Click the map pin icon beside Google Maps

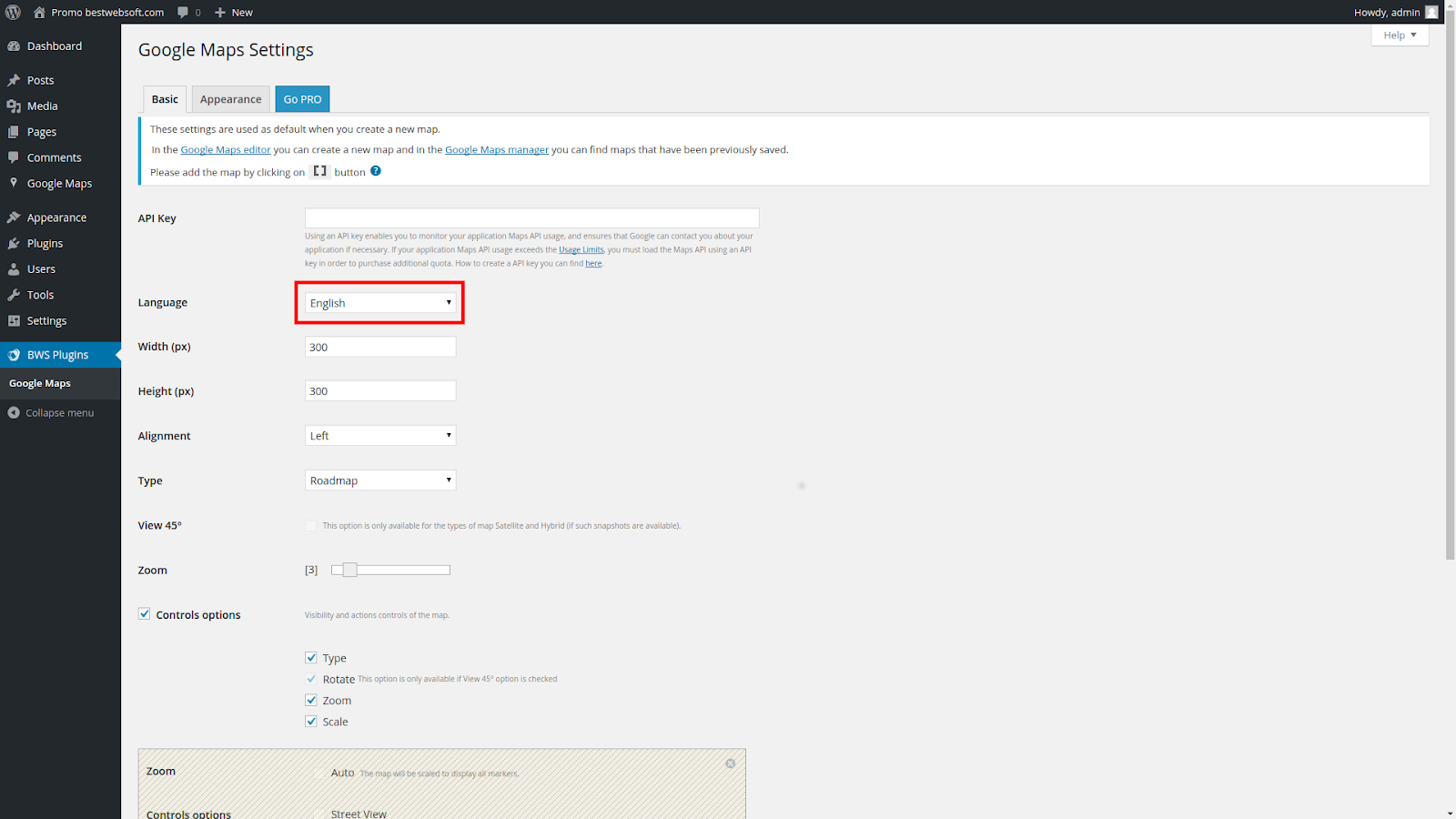pos(14,183)
